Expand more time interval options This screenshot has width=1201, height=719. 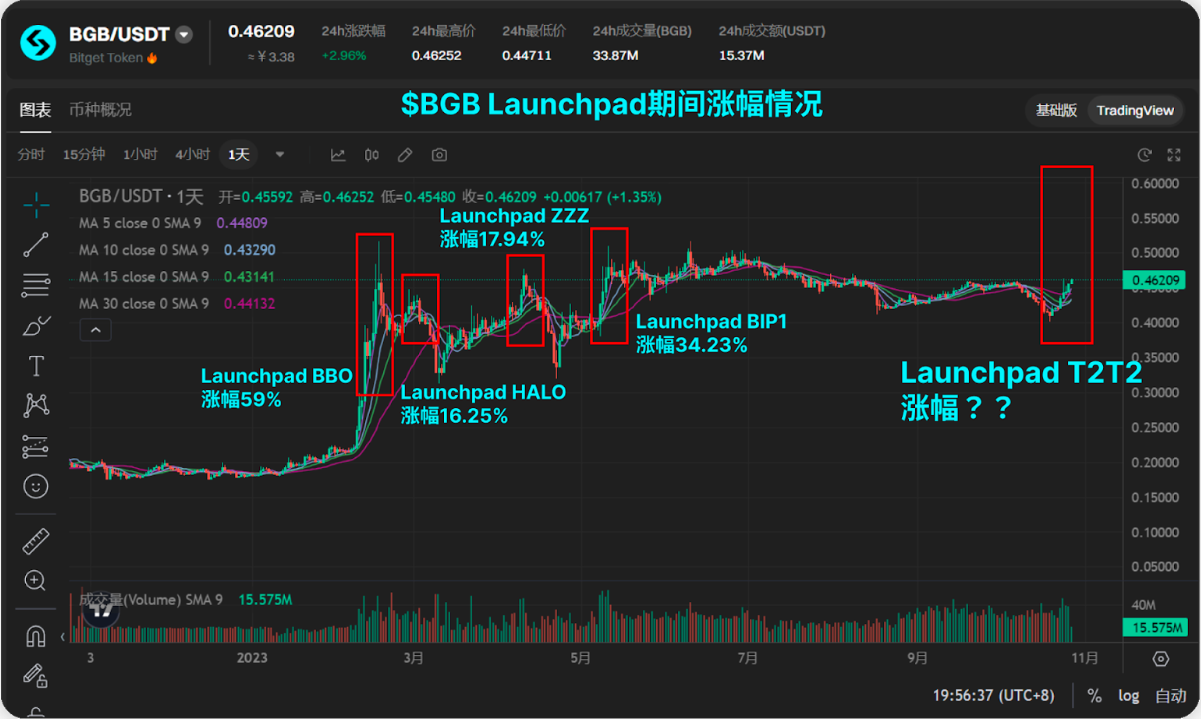(x=280, y=155)
